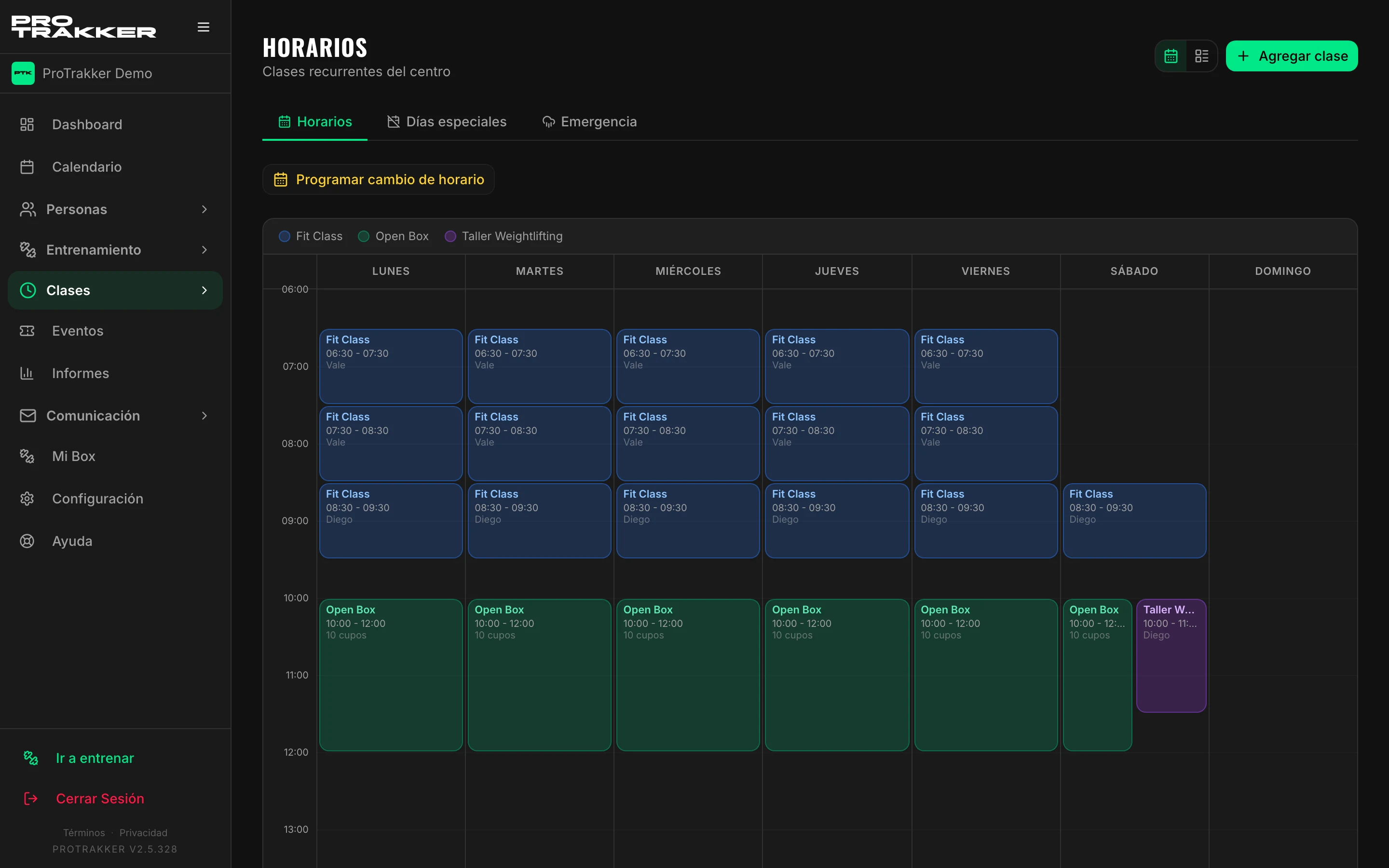
Task: Click the purple Taller Weightlifting legend dot
Action: (450, 236)
